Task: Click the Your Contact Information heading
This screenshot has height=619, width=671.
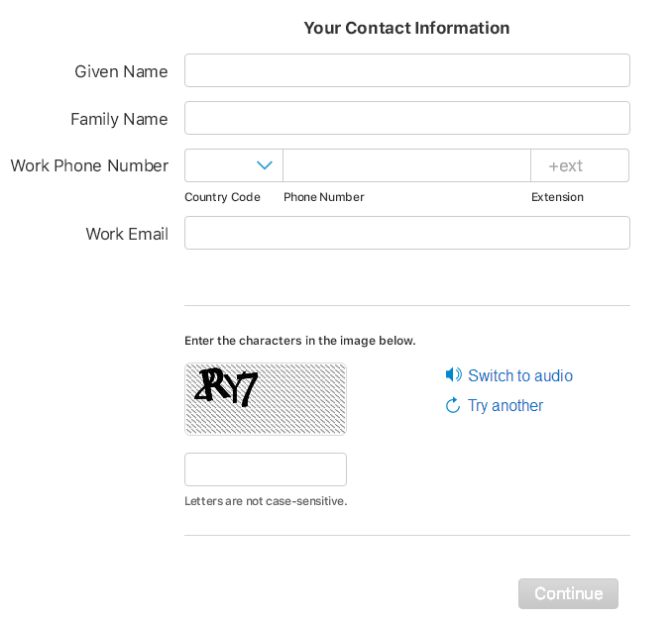Action: coord(407,28)
